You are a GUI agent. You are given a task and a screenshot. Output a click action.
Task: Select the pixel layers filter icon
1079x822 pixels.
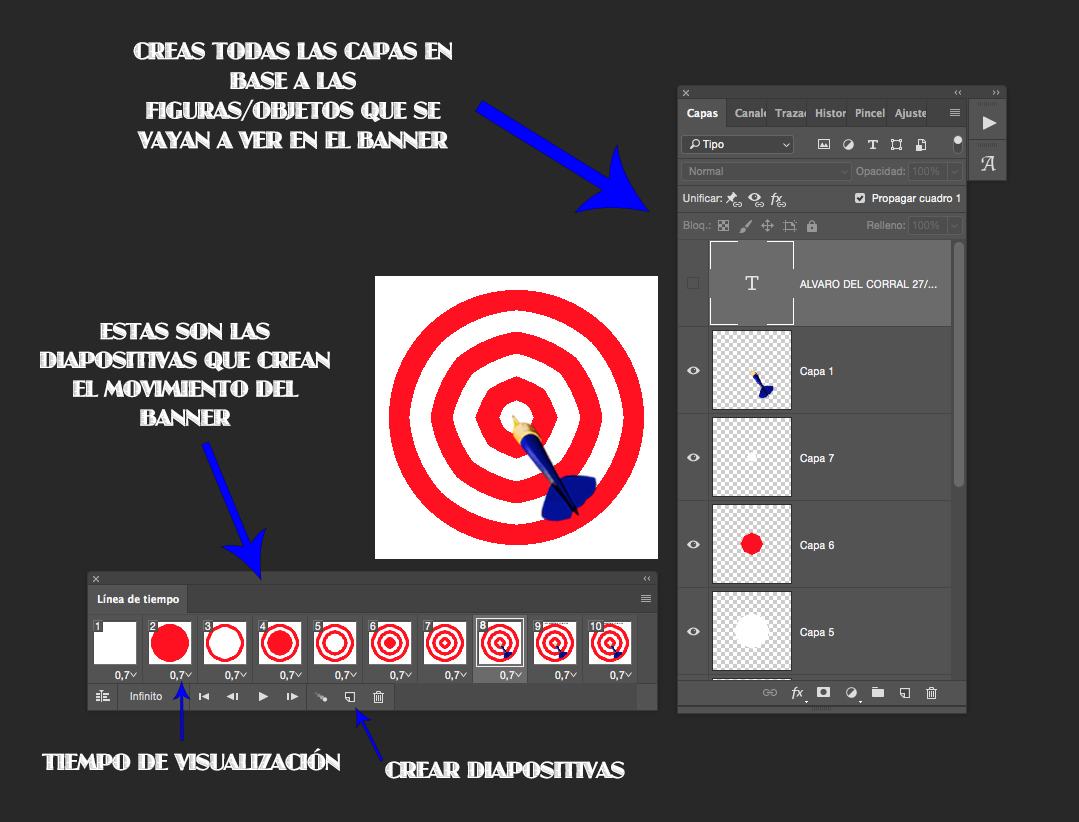pos(822,145)
